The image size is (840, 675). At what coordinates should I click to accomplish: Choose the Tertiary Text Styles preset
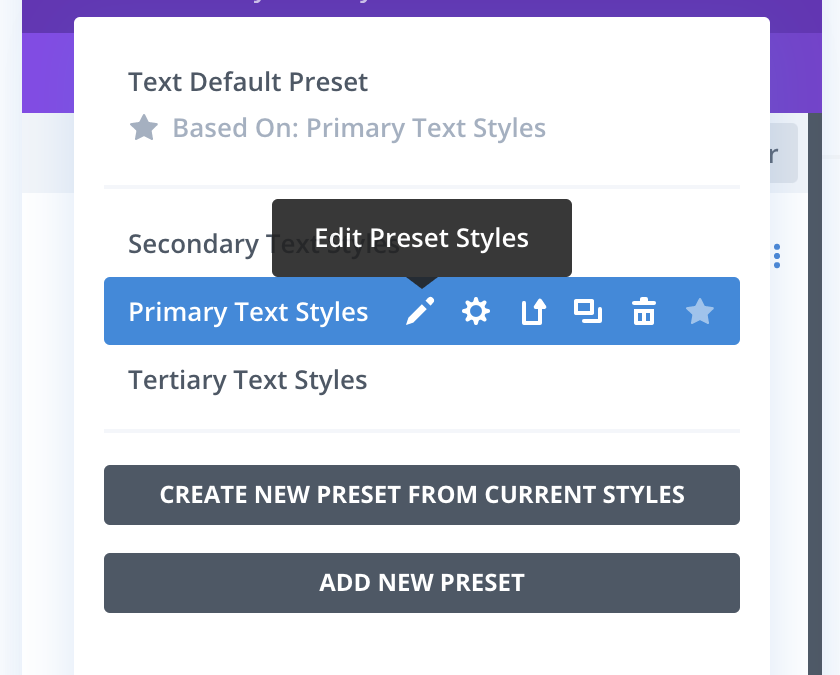(248, 380)
